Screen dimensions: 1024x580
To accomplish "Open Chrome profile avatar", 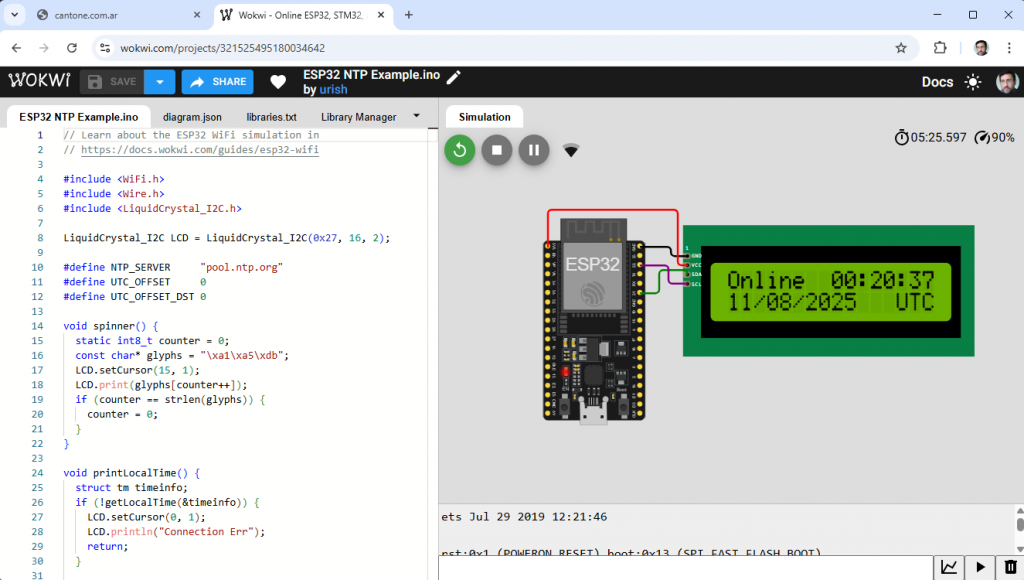I will coord(981,48).
